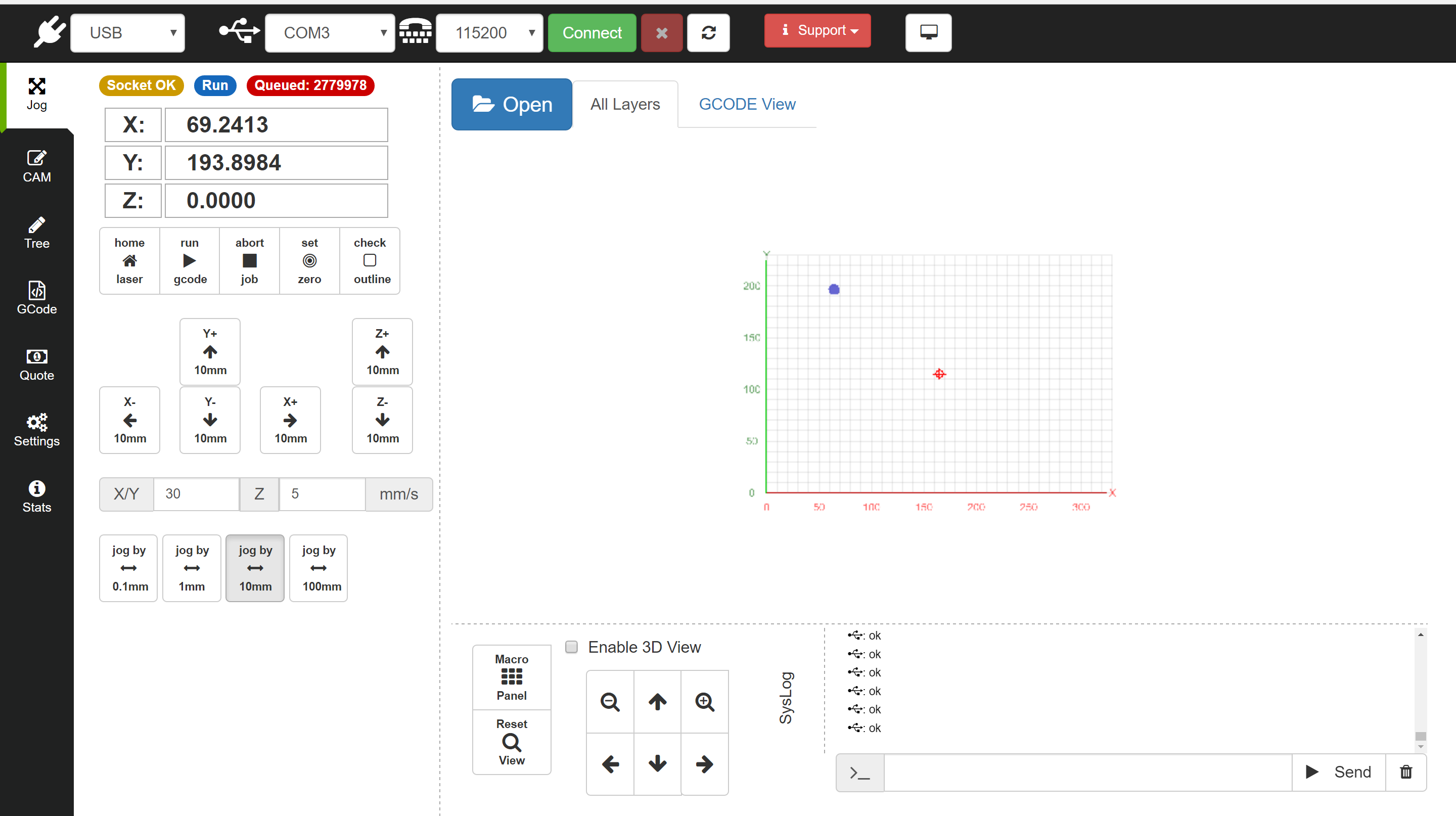The height and width of the screenshot is (816, 1456).
Task: Select jog by 10mm step
Action: [255, 568]
